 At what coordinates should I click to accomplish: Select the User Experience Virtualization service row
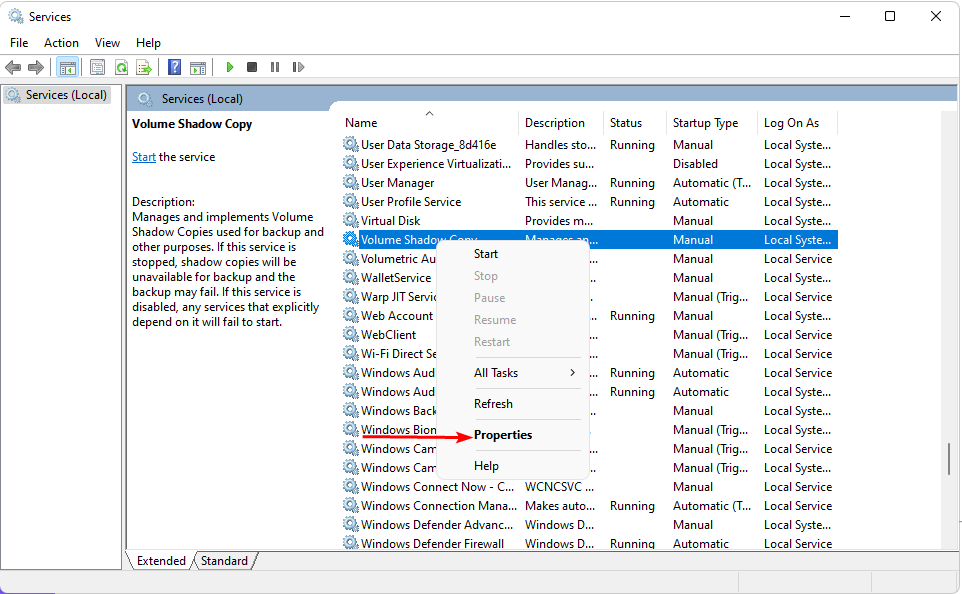(590, 164)
